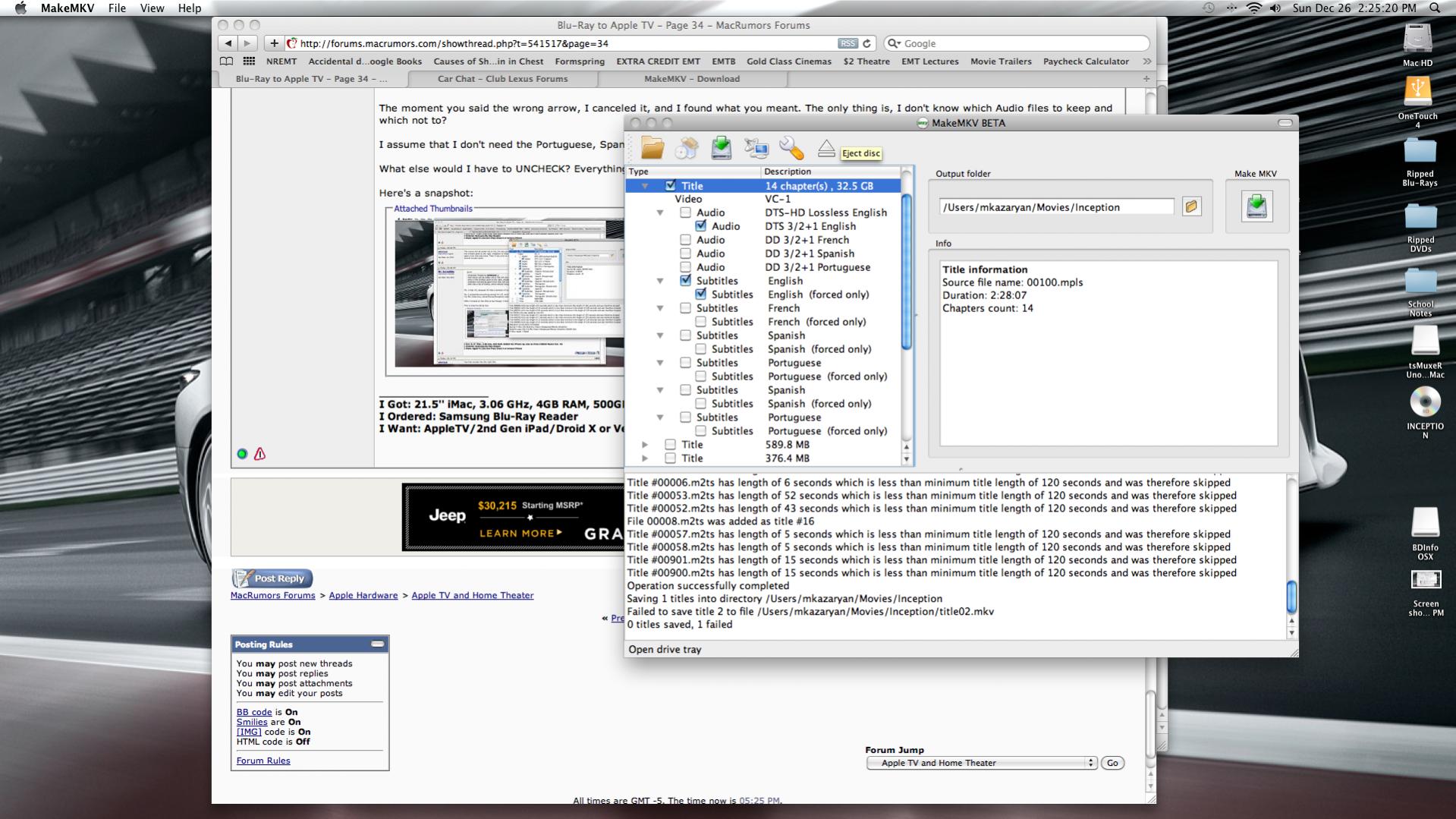Viewport: 1456px width, 819px height.
Task: Collapse the DTS-HD Lossless English audio node
Action: point(660,213)
